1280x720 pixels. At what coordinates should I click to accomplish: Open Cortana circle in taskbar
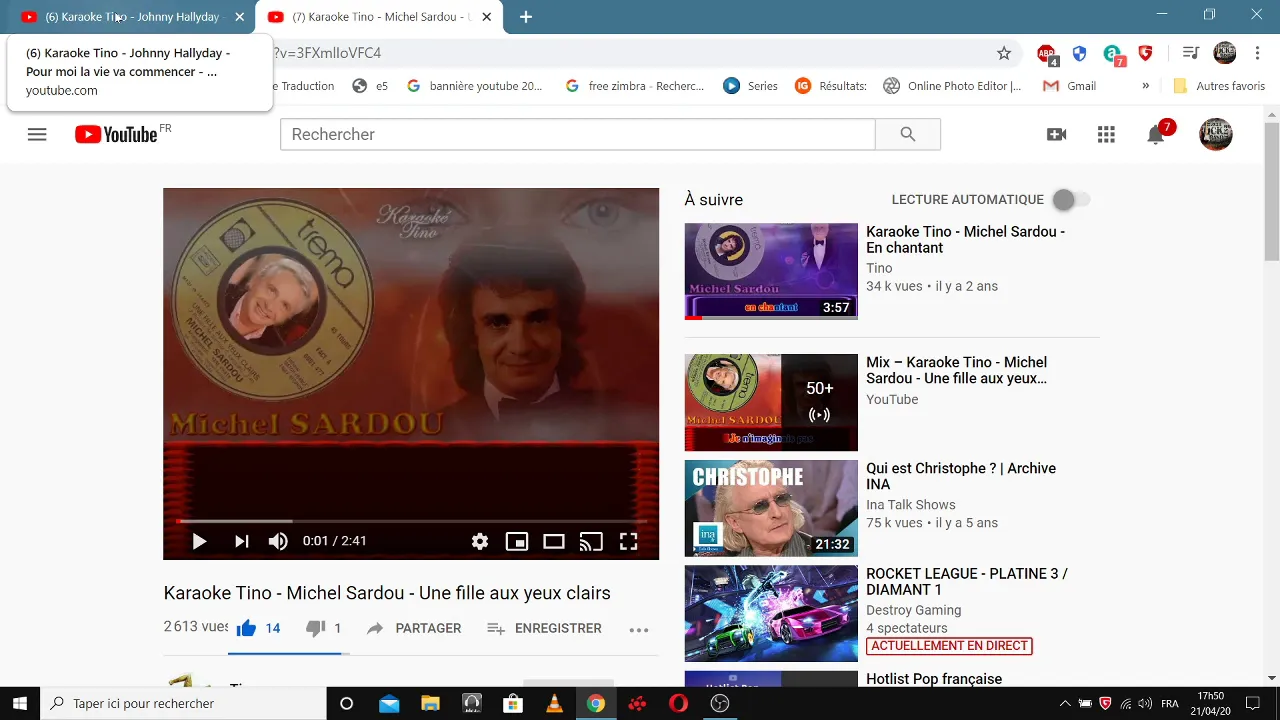click(347, 704)
